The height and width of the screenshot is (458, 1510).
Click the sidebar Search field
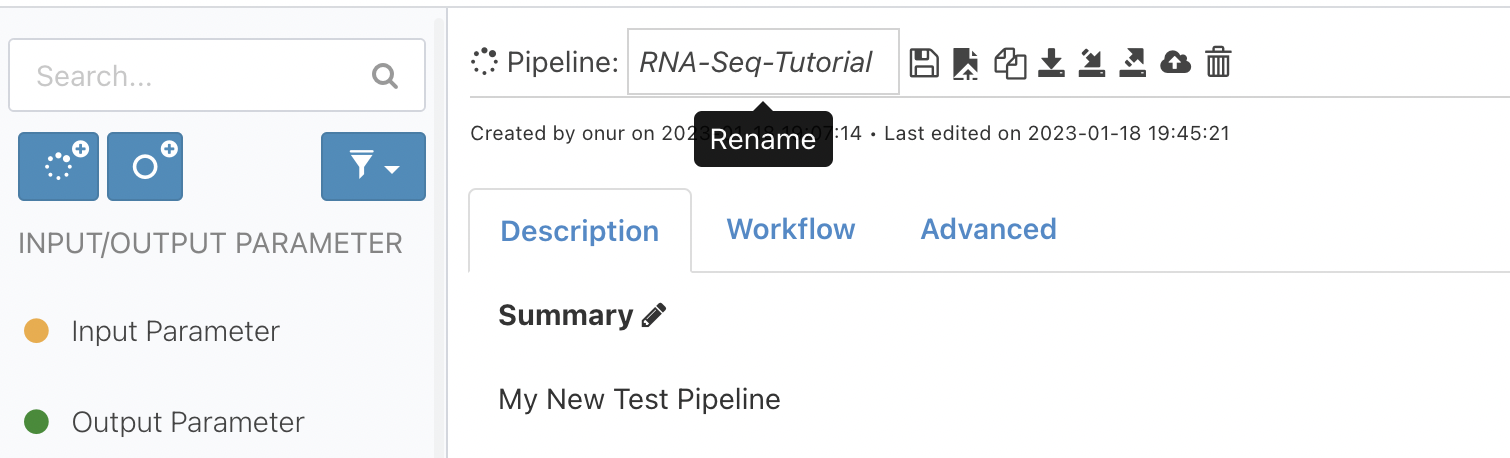coord(217,75)
